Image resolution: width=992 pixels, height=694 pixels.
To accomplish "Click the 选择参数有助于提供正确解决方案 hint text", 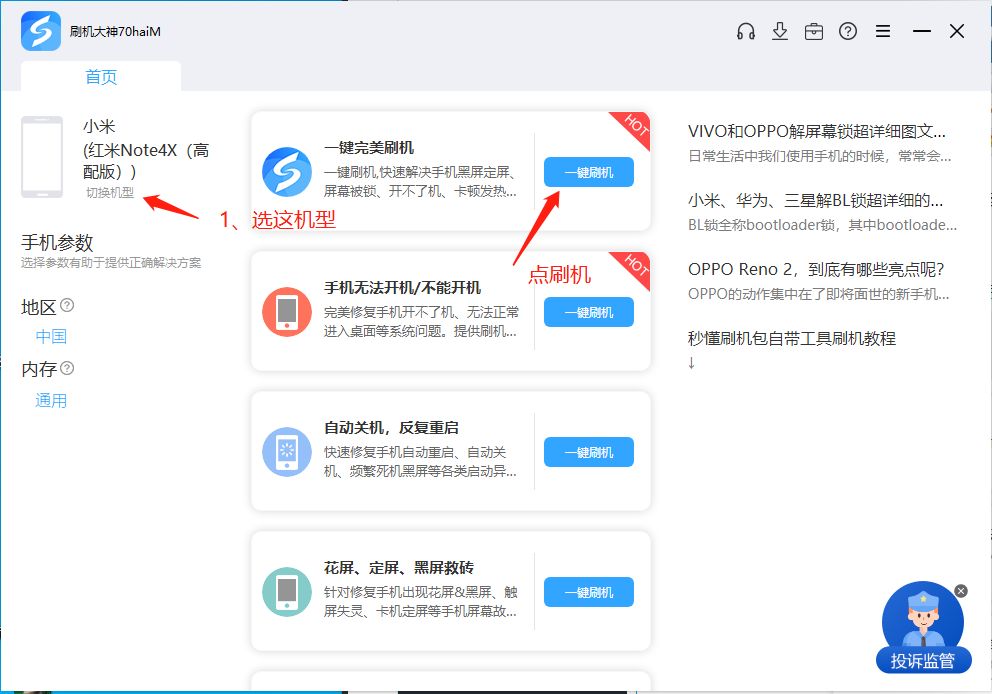I will point(111,263).
